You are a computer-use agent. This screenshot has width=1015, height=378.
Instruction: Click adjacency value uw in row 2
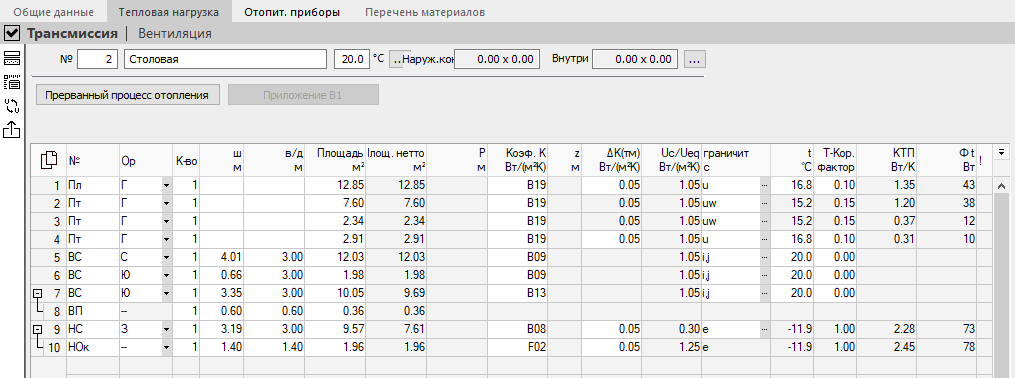[x=730, y=204]
